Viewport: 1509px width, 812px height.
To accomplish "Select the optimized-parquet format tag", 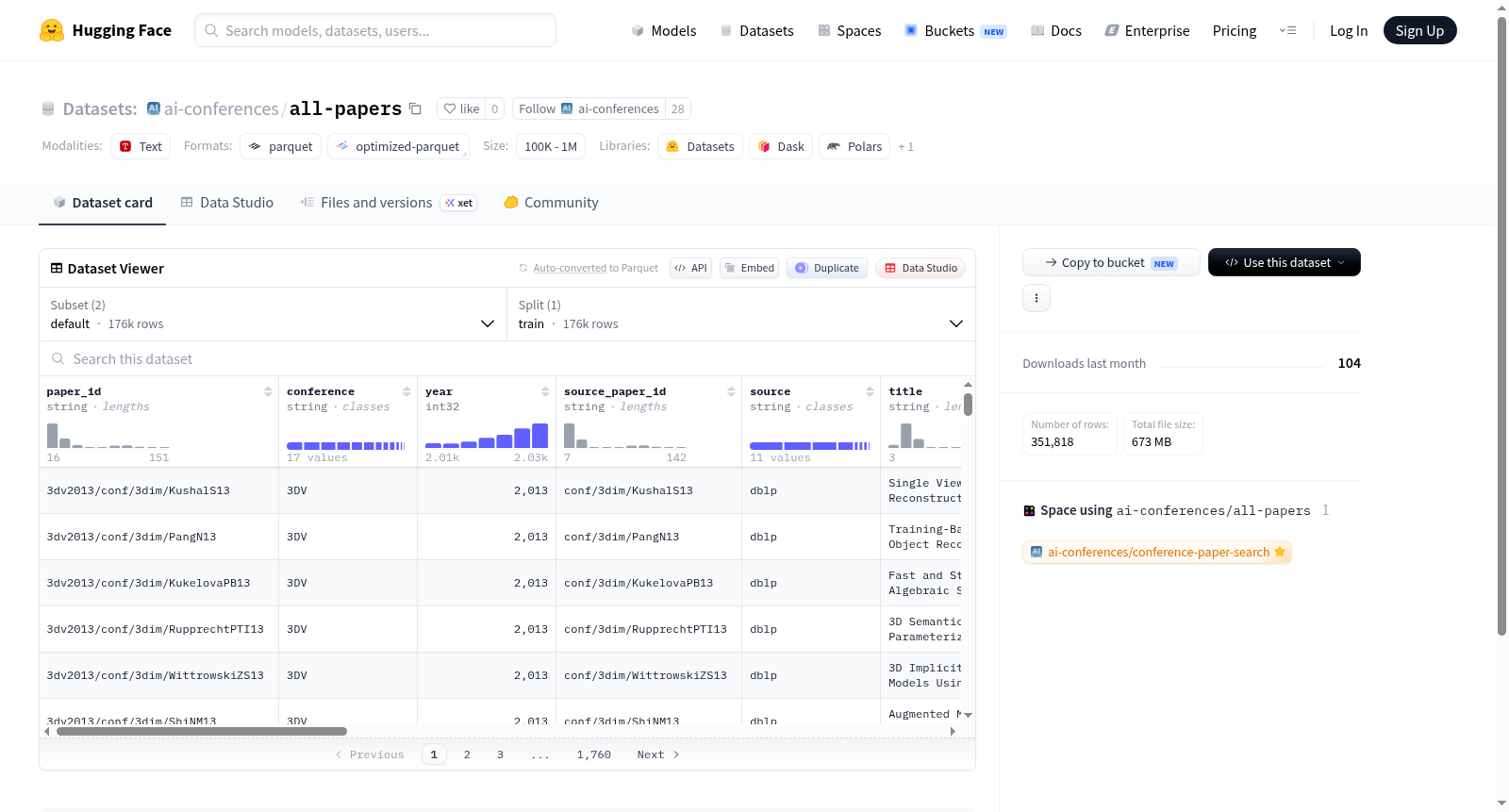I will pos(398,146).
